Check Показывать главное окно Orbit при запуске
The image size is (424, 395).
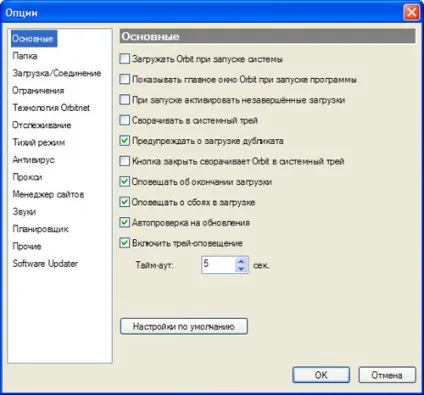pyautogui.click(x=125, y=79)
